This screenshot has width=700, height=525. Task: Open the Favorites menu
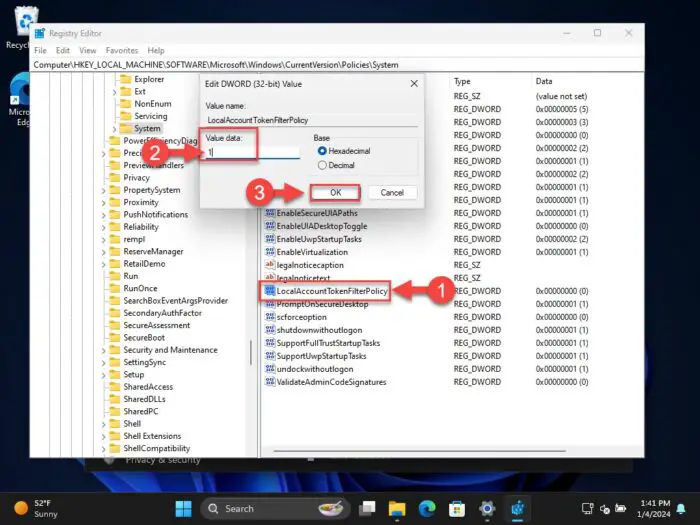pos(121,50)
